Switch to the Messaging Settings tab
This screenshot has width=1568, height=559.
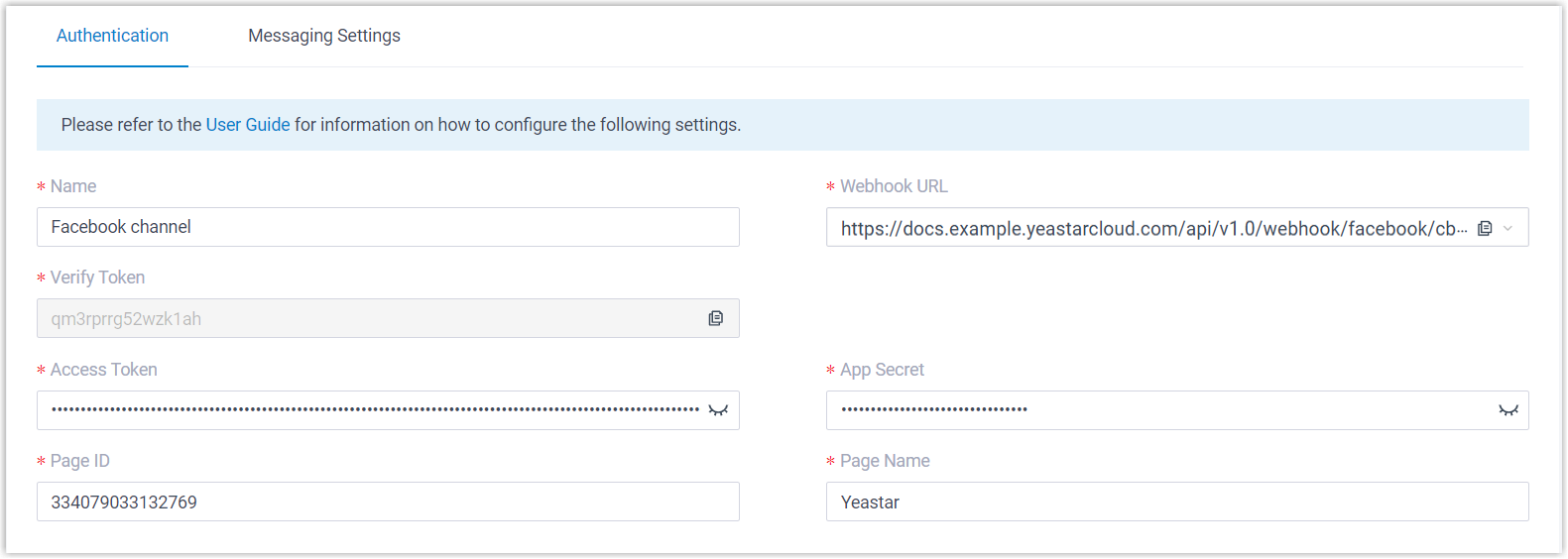tap(324, 36)
